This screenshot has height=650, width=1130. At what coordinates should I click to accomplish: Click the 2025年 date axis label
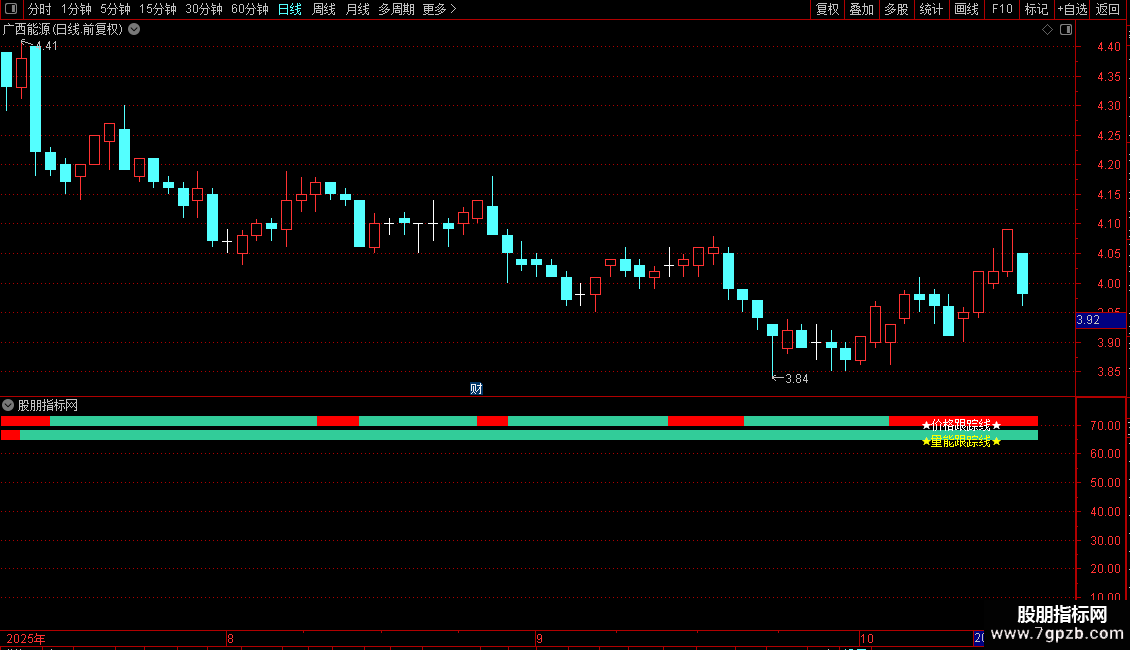26,638
